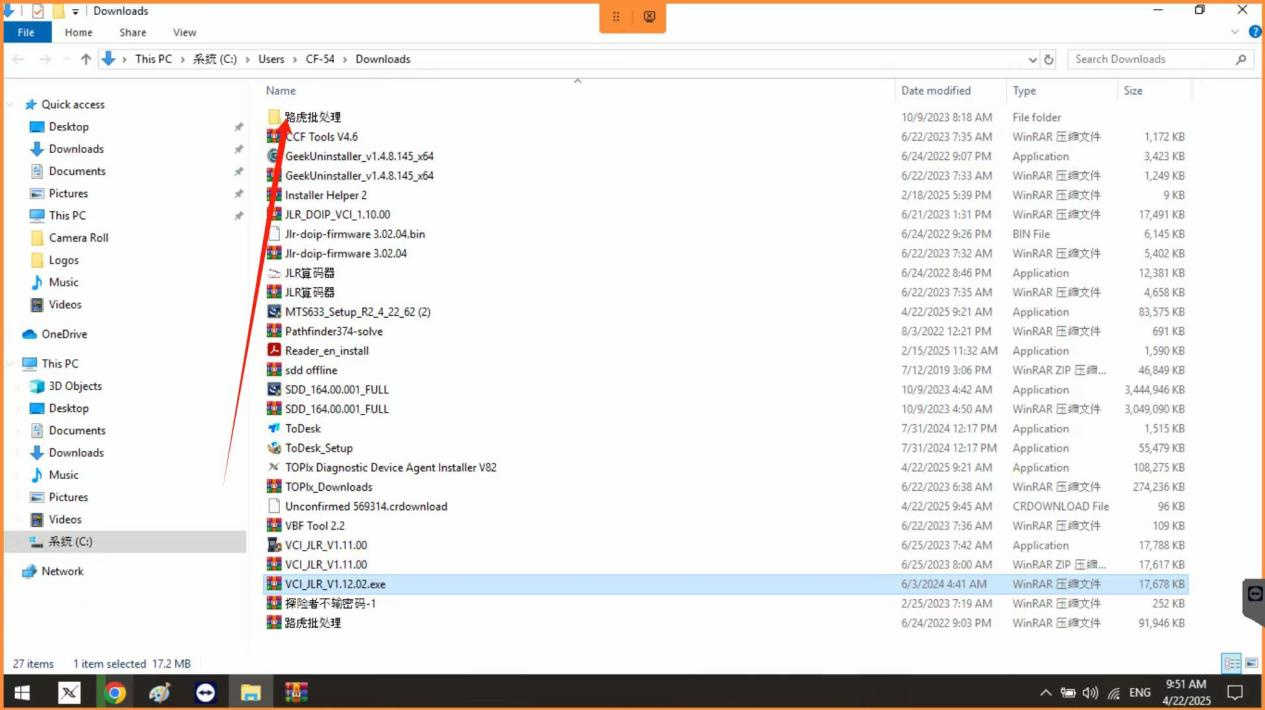Select TOPIx Diagnostic Device Agent Installer icon
This screenshot has height=710, width=1265.
[x=274, y=467]
